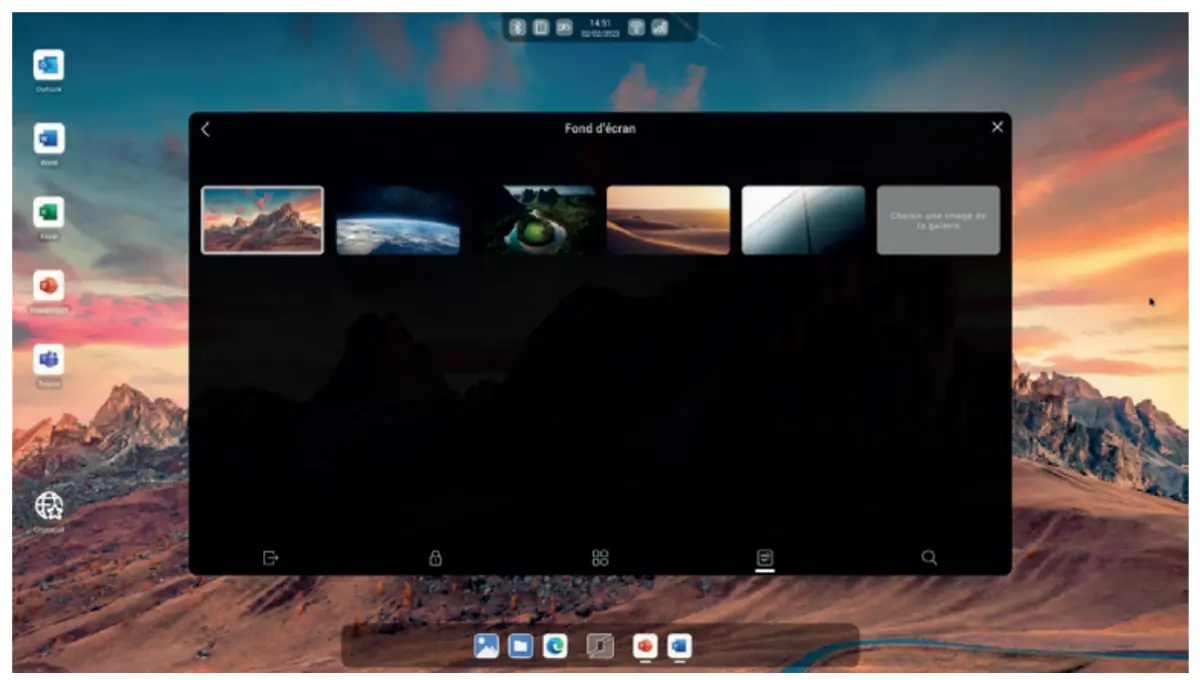This screenshot has height=680, width=1200.
Task: Click the network signal bars icon
Action: click(660, 28)
